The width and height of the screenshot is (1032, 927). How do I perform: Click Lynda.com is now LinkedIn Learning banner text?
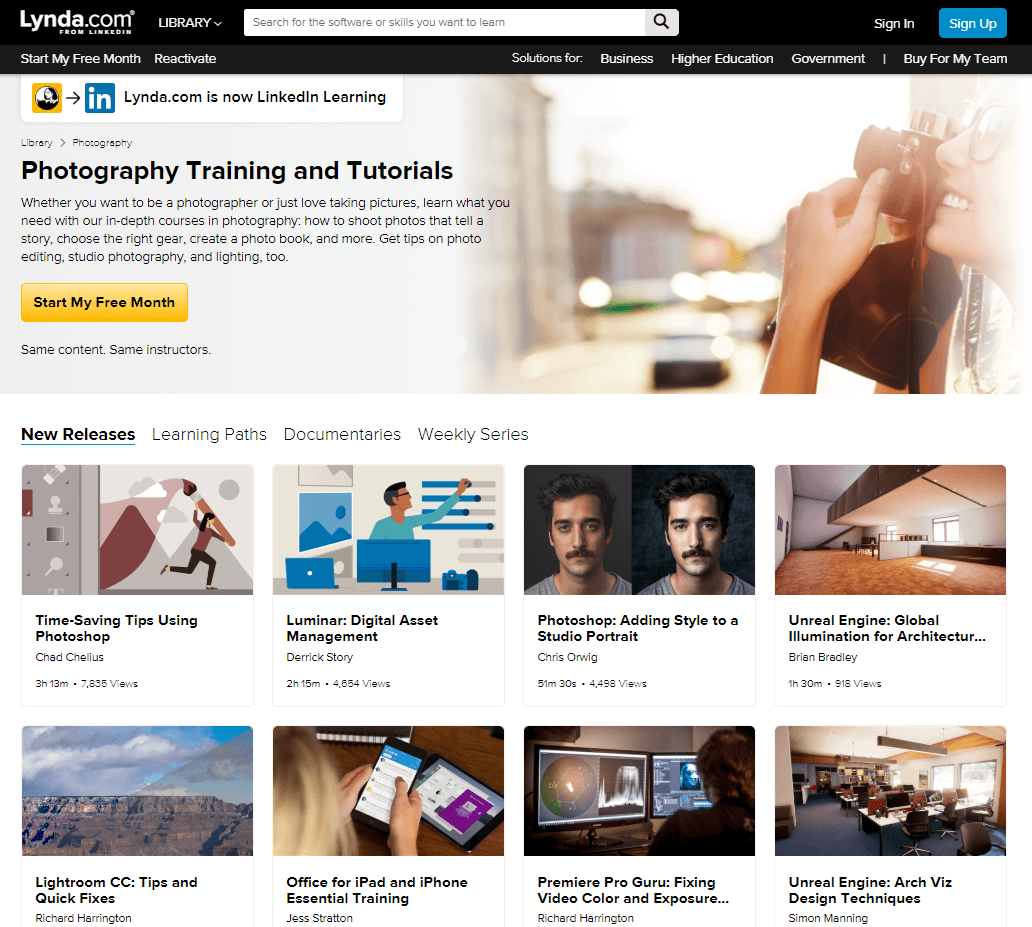pos(255,97)
